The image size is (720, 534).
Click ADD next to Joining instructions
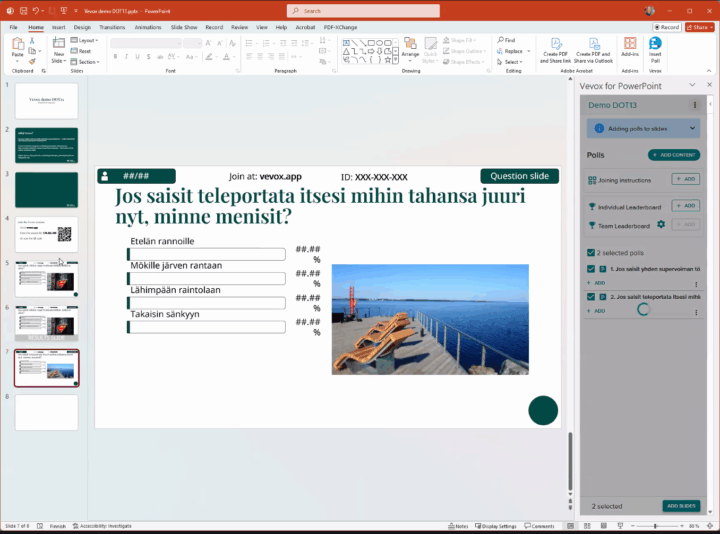(686, 179)
